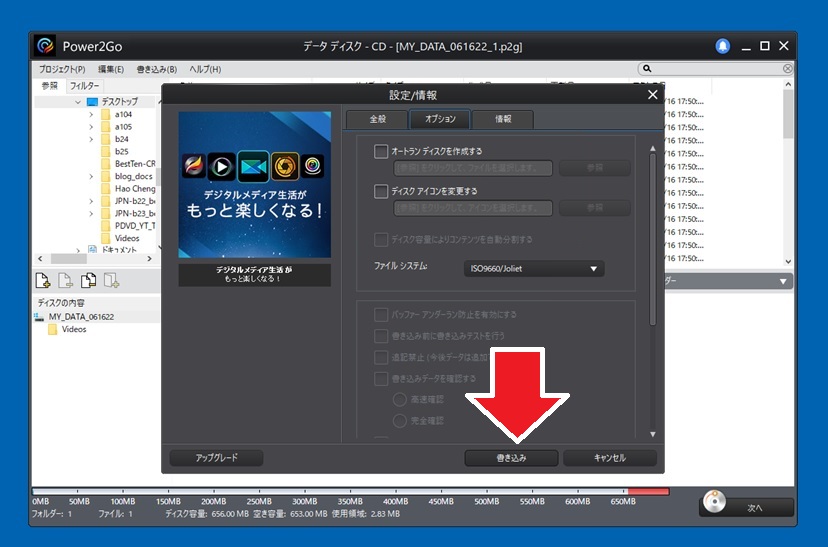Click the add new folder icon
The width and height of the screenshot is (828, 547).
111,280
